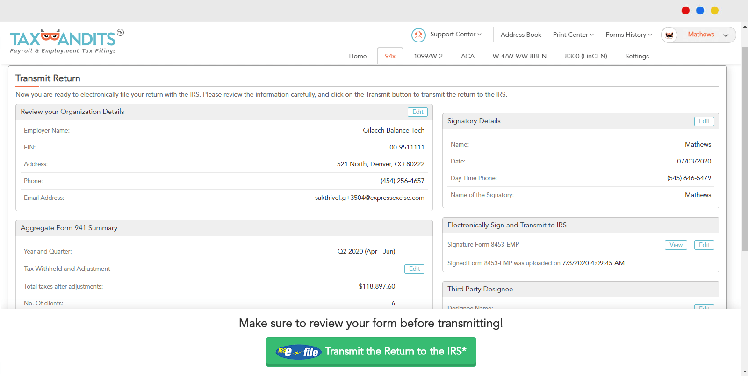Click the signatory Name value Mathews

(697, 144)
